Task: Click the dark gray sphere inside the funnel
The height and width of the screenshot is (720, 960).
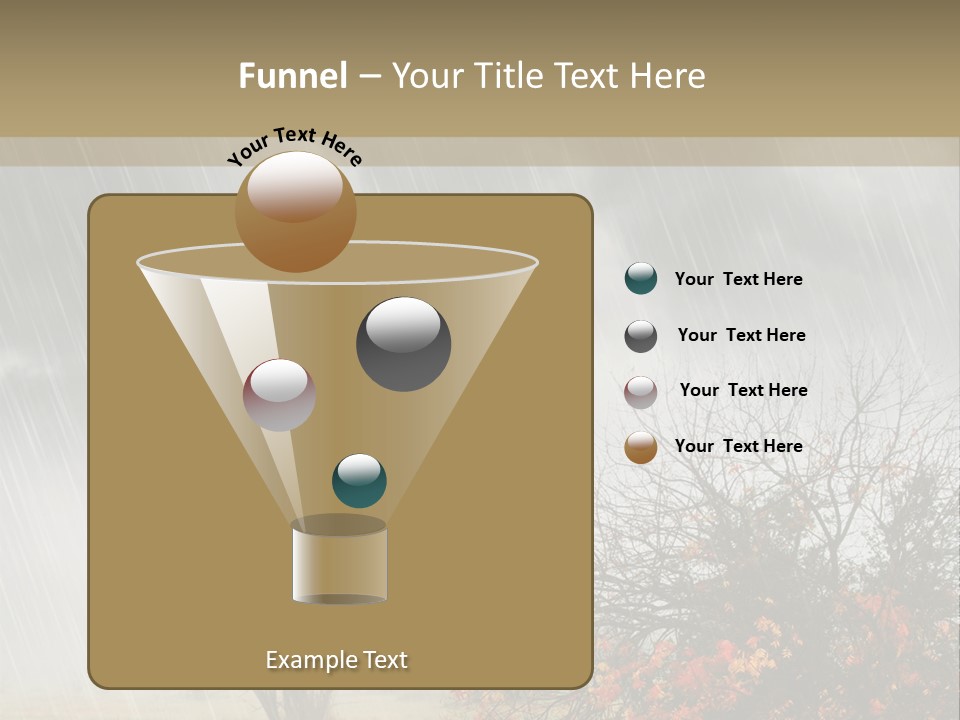Action: (403, 343)
